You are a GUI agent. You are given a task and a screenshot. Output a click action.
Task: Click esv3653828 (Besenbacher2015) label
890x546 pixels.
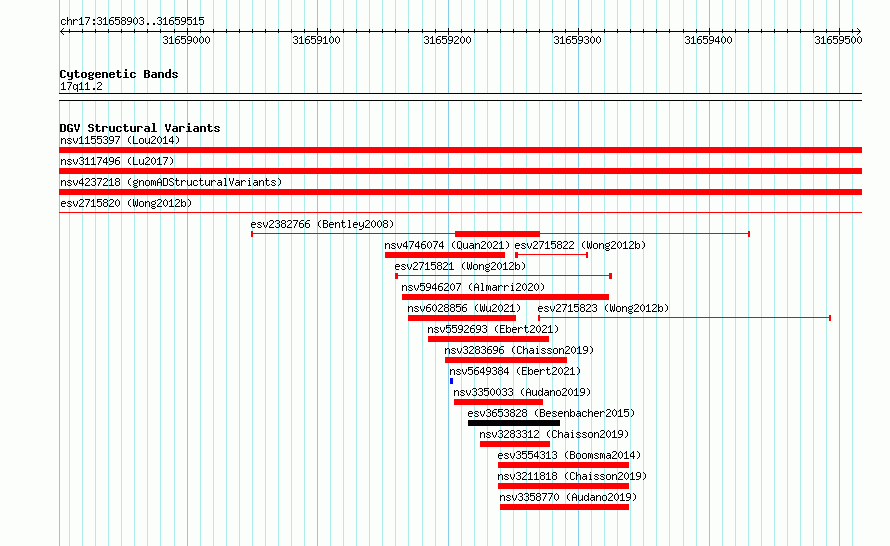click(x=551, y=413)
